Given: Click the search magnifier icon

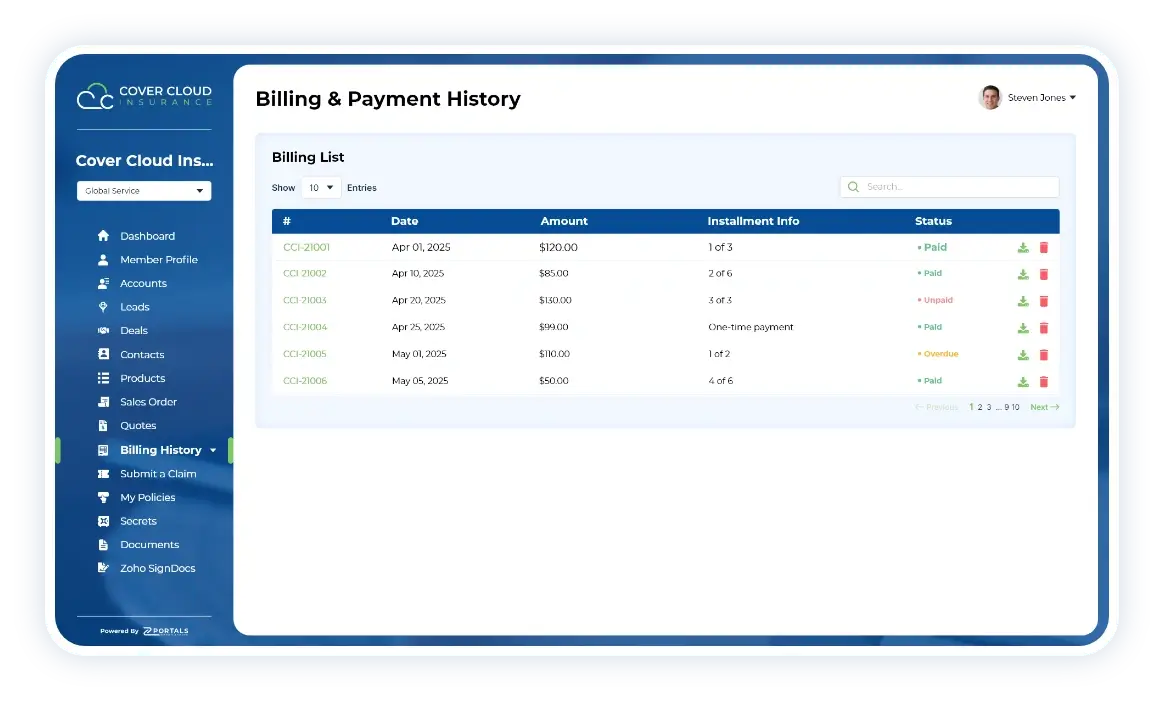Looking at the screenshot, I should click(852, 187).
